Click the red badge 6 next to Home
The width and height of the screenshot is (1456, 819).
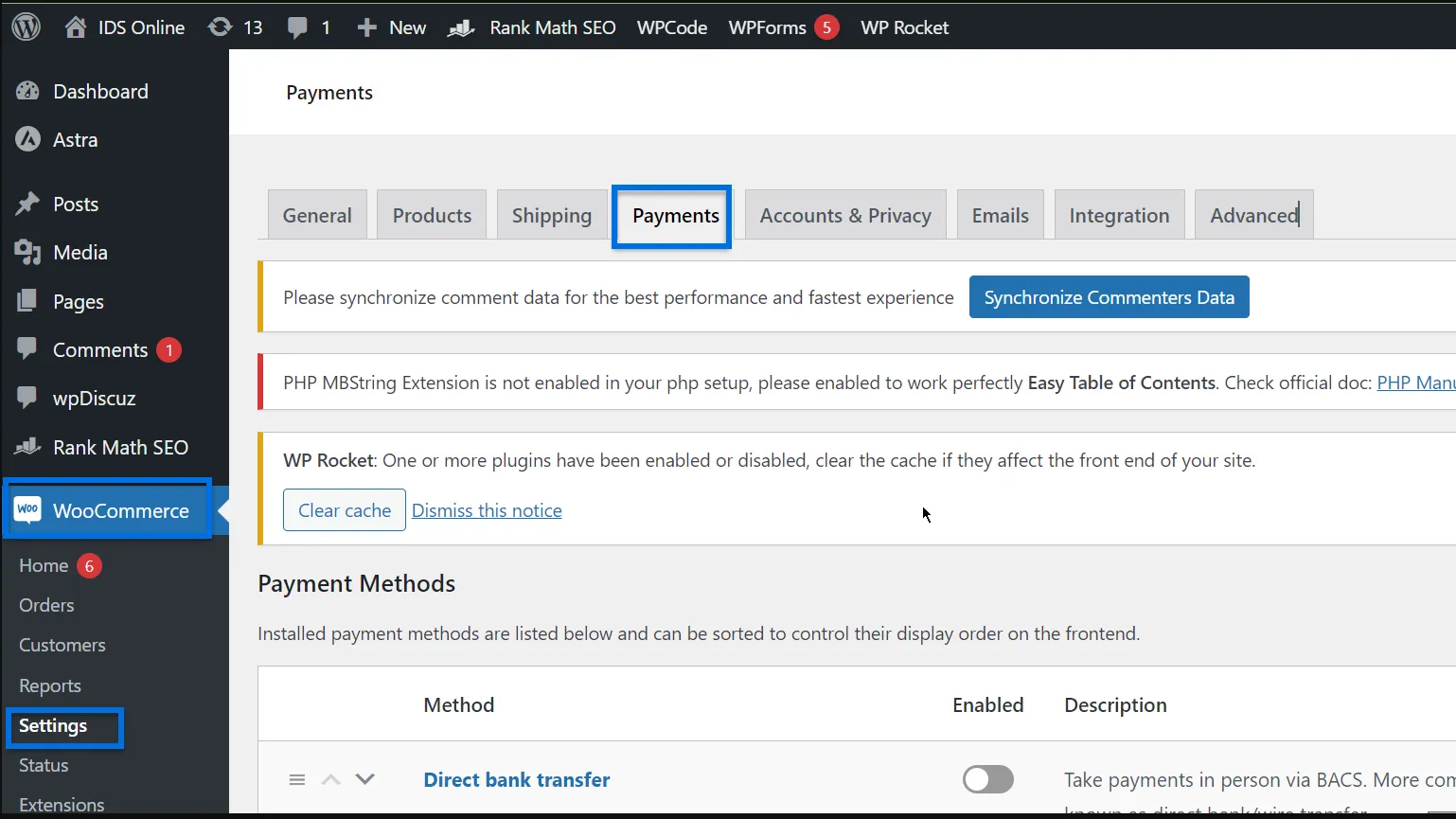[x=89, y=566]
